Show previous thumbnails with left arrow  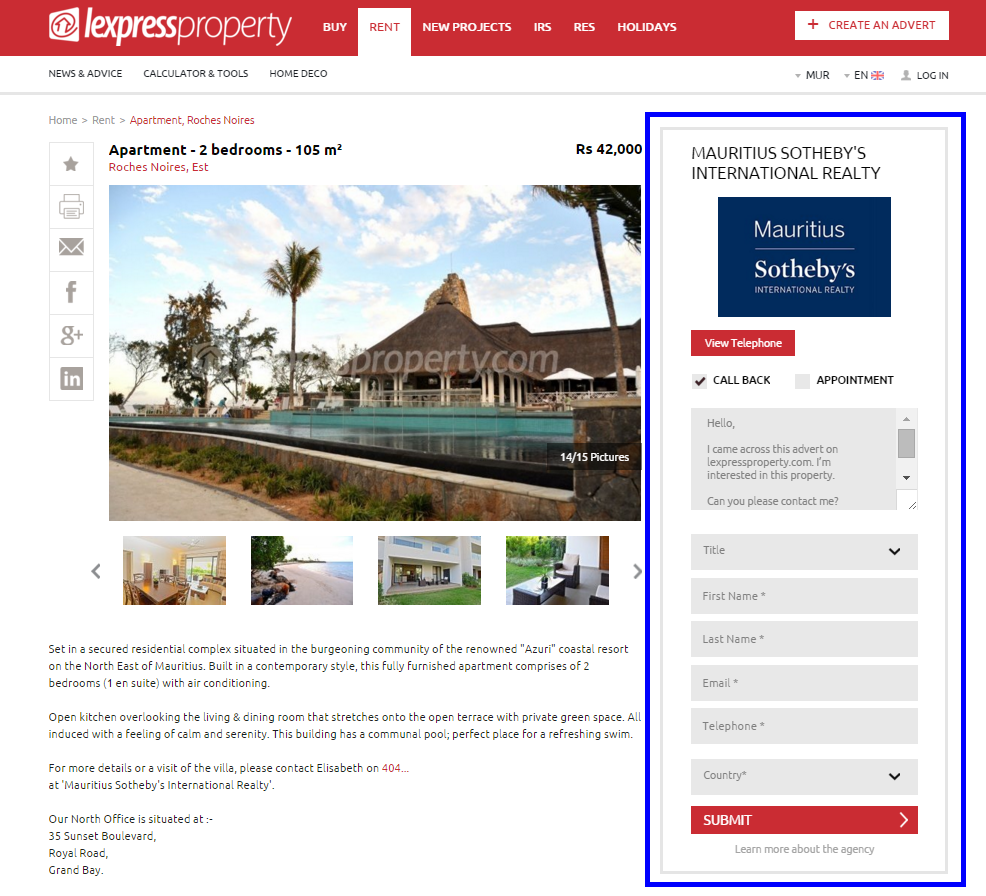96,571
